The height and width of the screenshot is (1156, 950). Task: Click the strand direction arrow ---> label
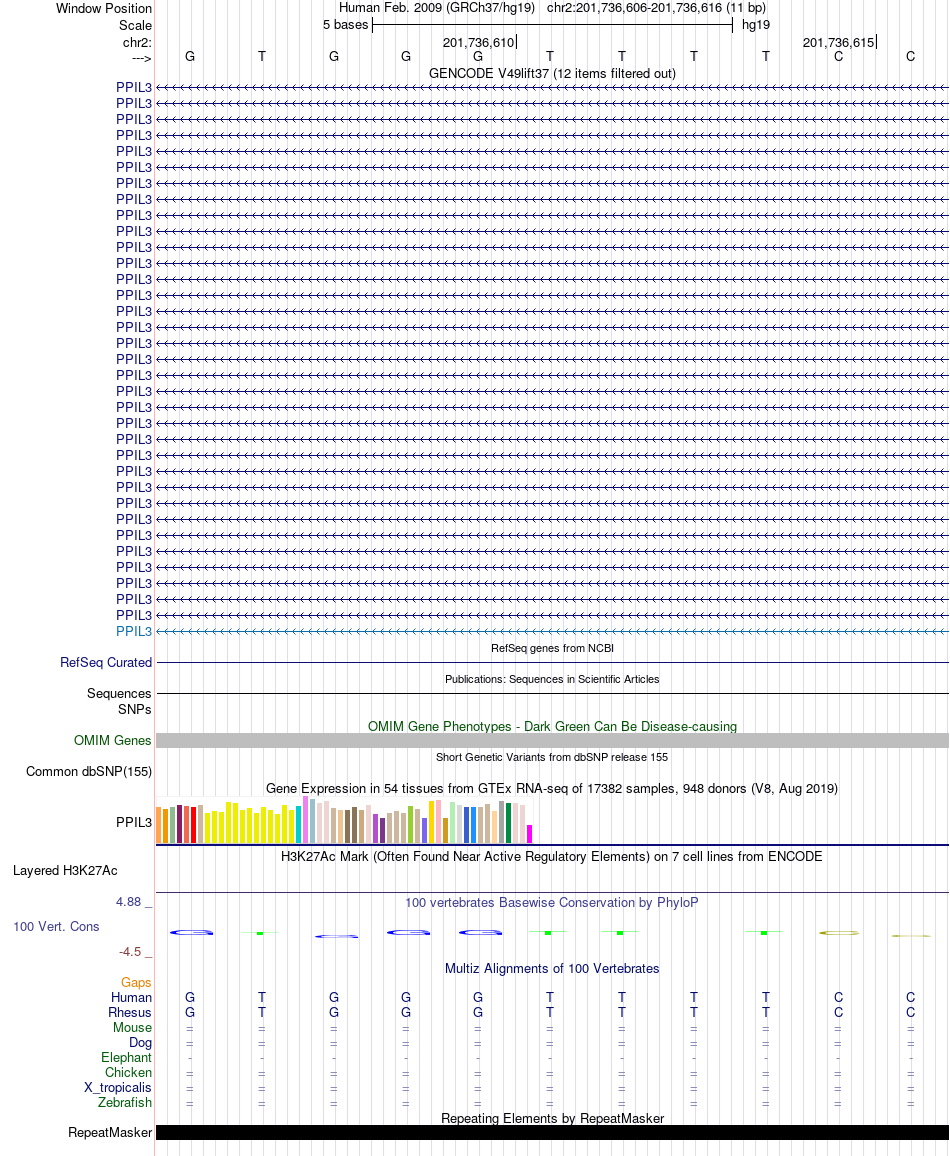[x=142, y=58]
